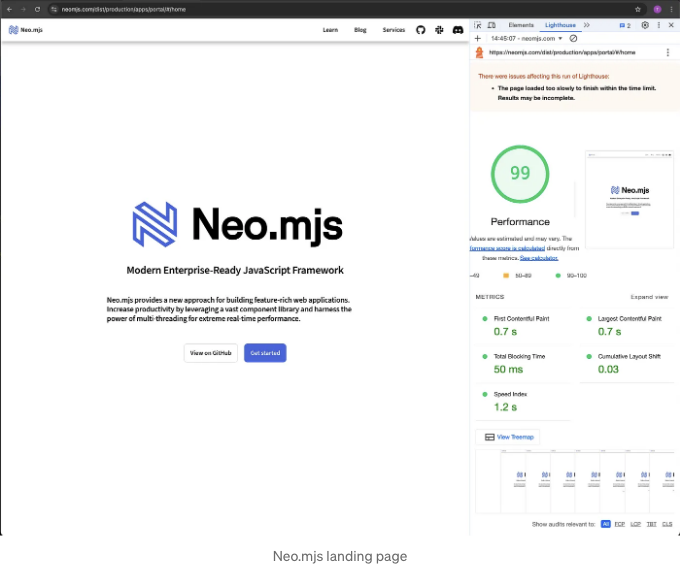Filter audits by FCP
The height and width of the screenshot is (566, 680).
click(620, 524)
